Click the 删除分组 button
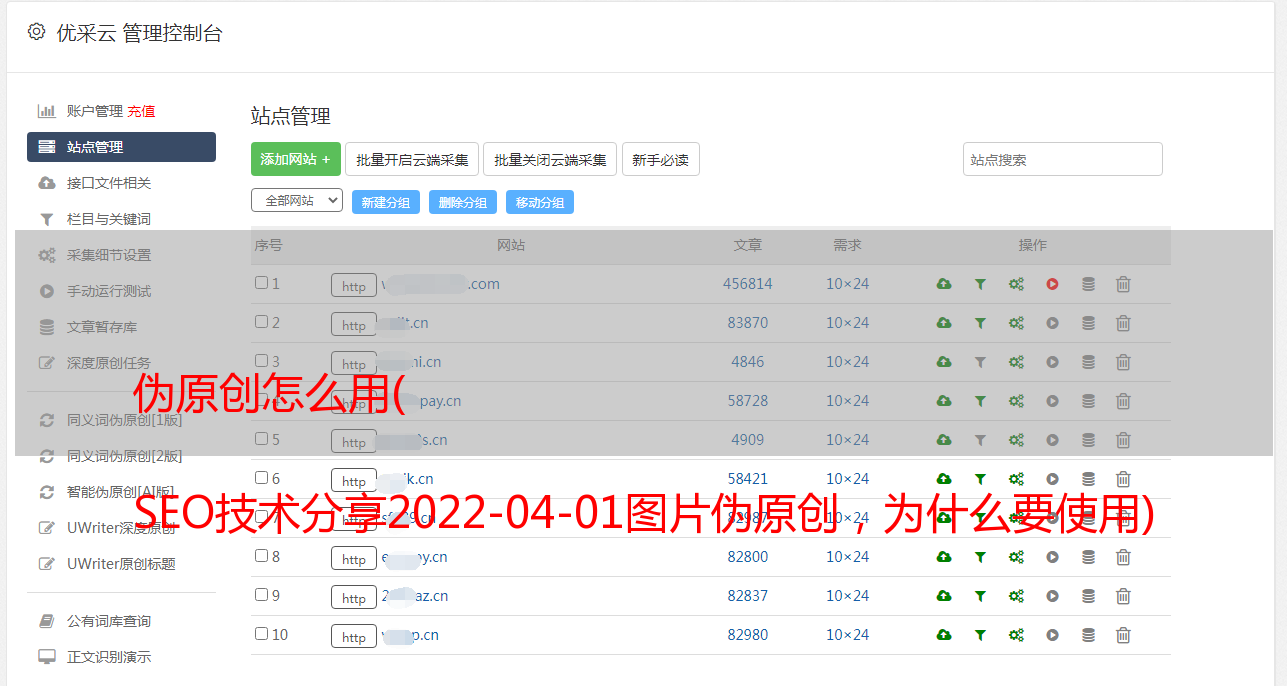This screenshot has height=686, width=1287. [463, 202]
